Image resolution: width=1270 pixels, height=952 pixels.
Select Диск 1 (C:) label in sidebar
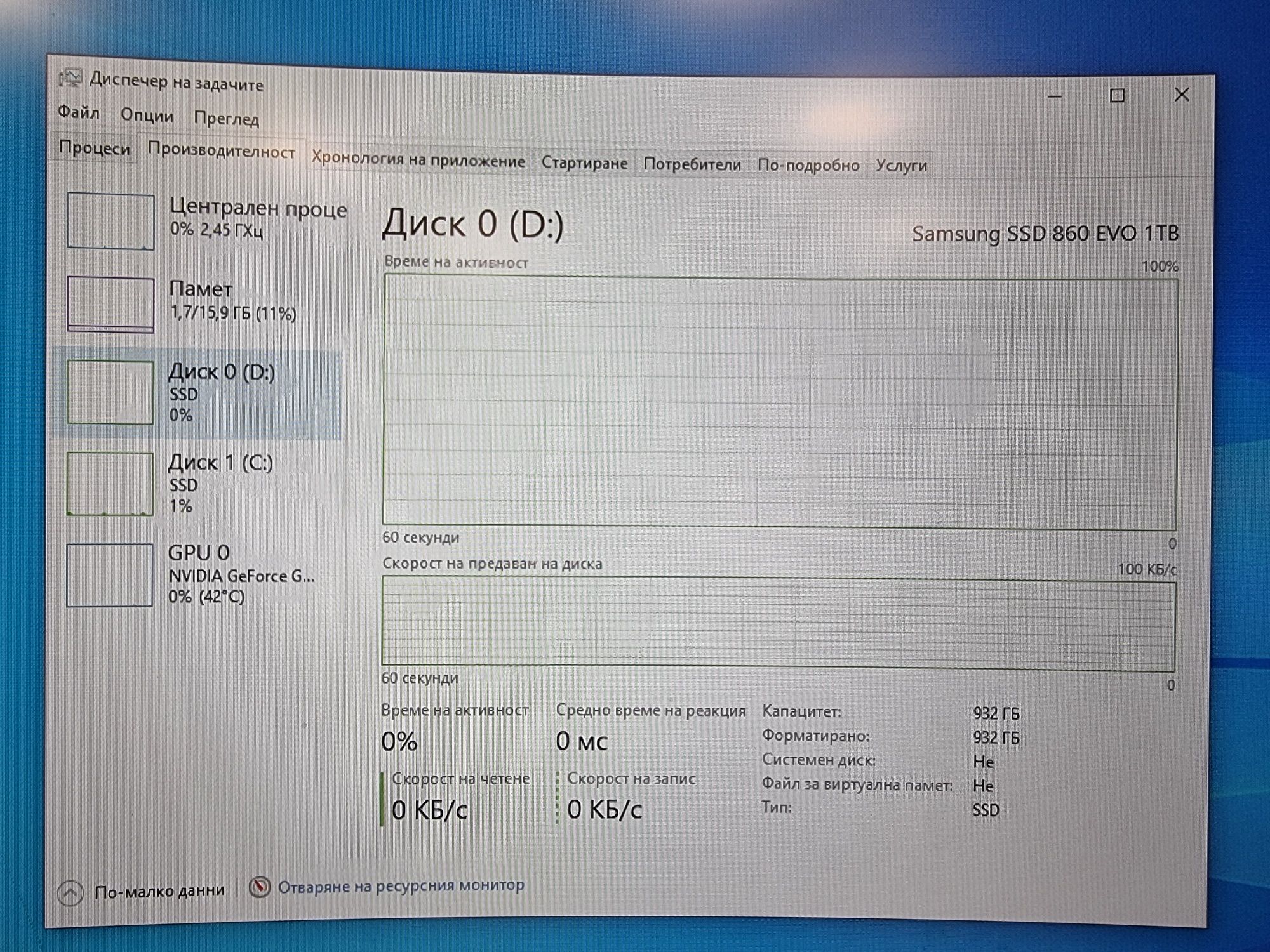(220, 463)
